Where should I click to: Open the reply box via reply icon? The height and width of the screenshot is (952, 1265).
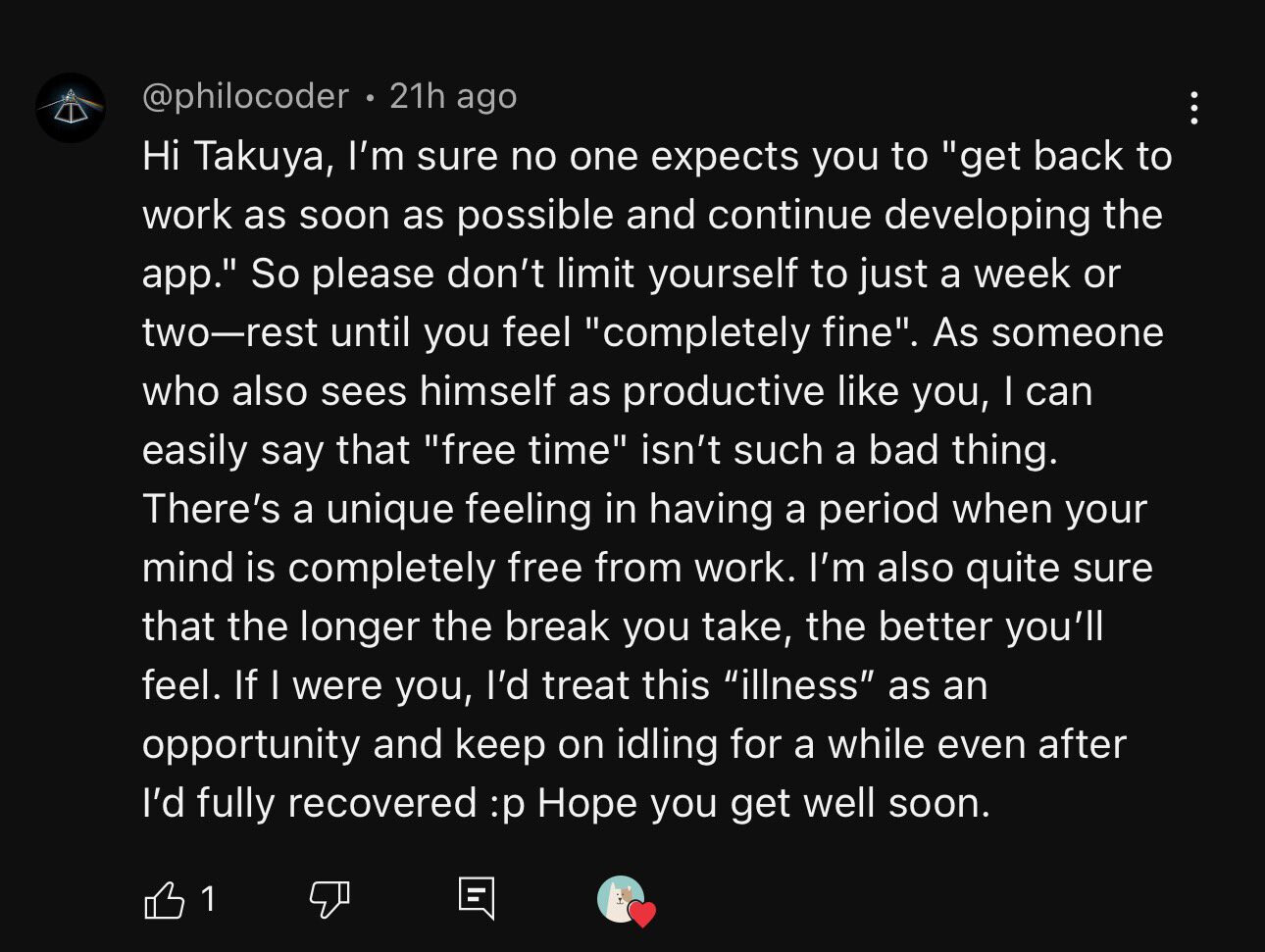click(x=477, y=897)
